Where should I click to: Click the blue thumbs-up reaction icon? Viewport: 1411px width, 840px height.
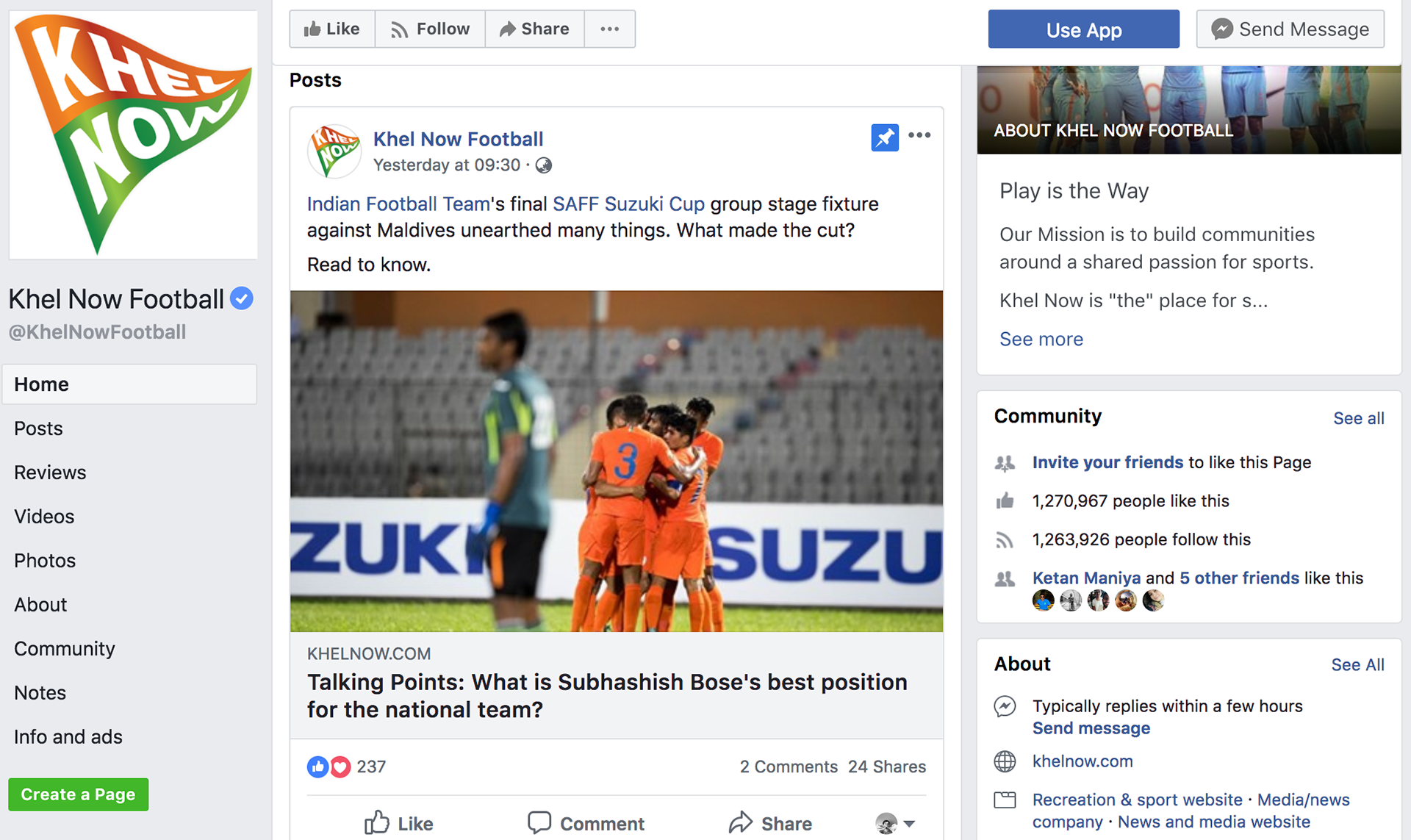coord(317,767)
